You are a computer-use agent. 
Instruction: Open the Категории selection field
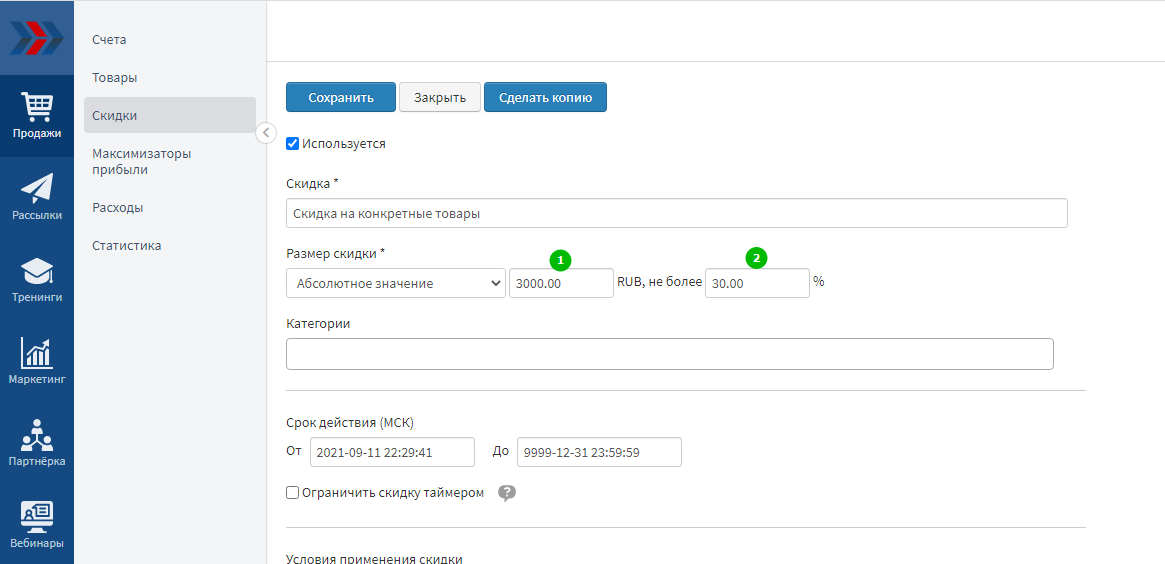pyautogui.click(x=669, y=354)
